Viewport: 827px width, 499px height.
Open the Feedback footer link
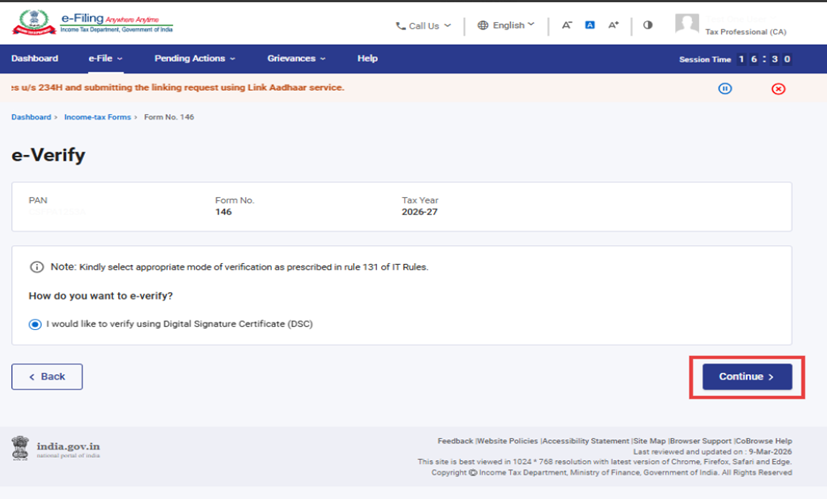pos(455,441)
